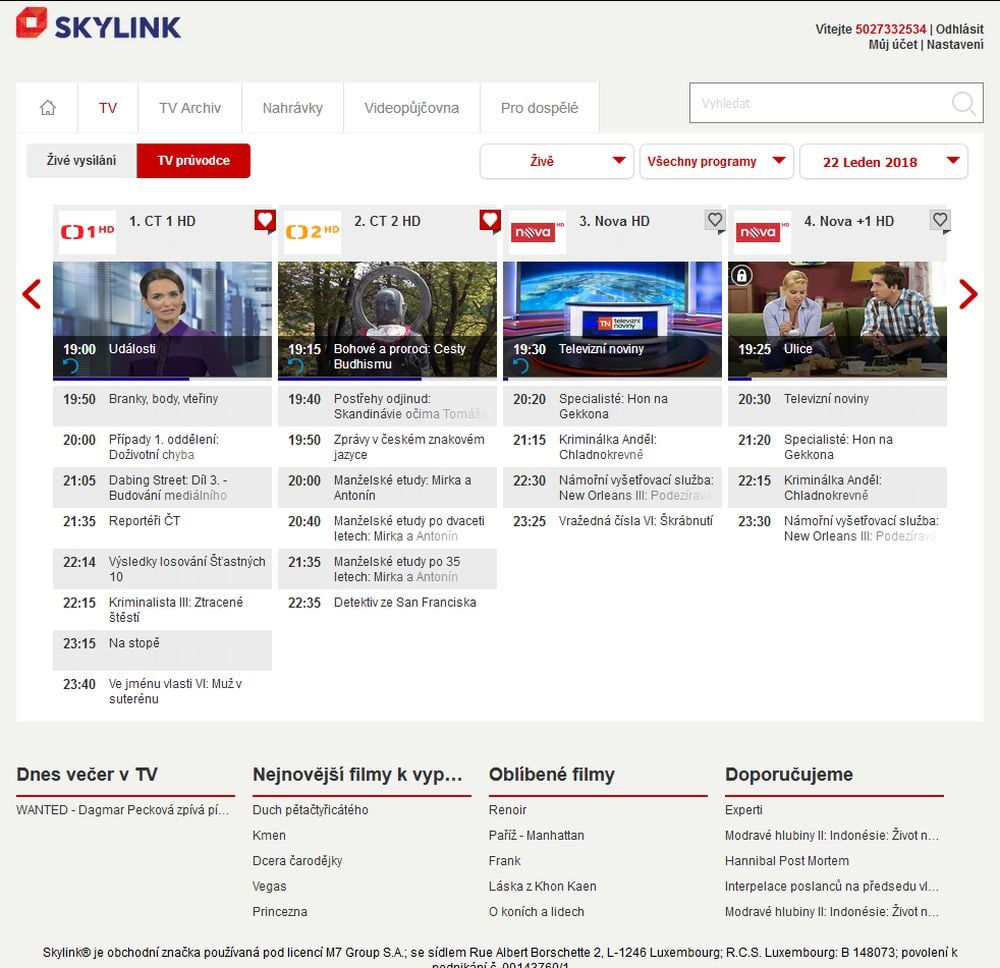Click the CT 2 HD channel logo

click(312, 231)
